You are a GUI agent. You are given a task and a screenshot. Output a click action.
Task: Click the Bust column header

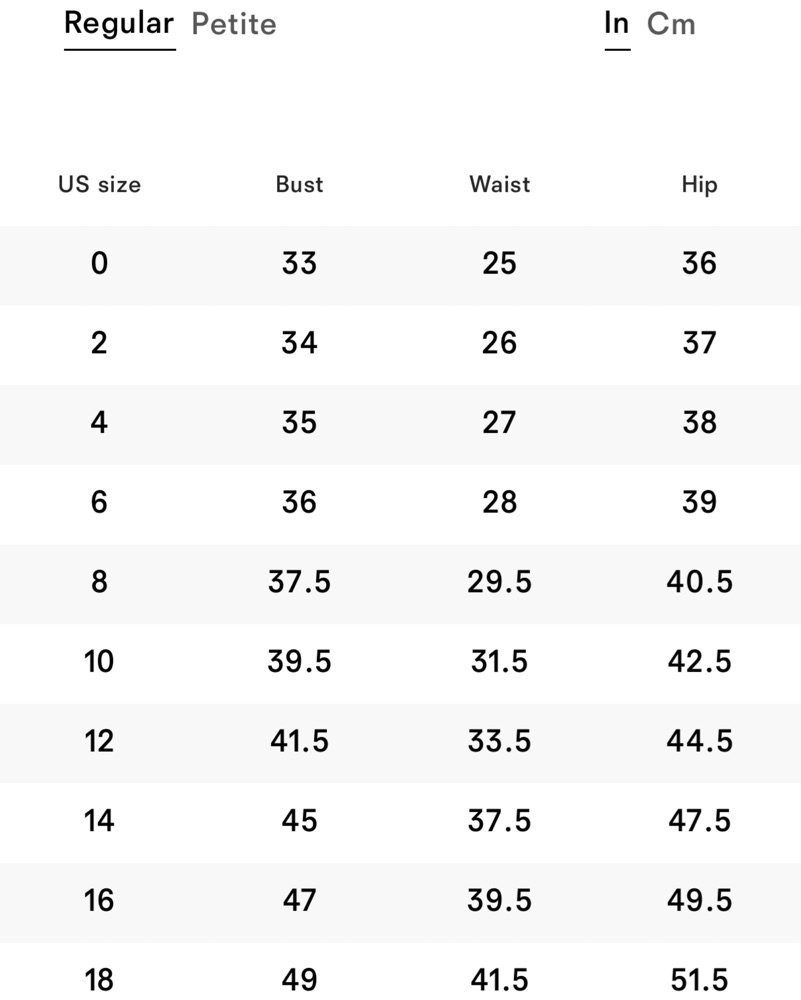(299, 184)
